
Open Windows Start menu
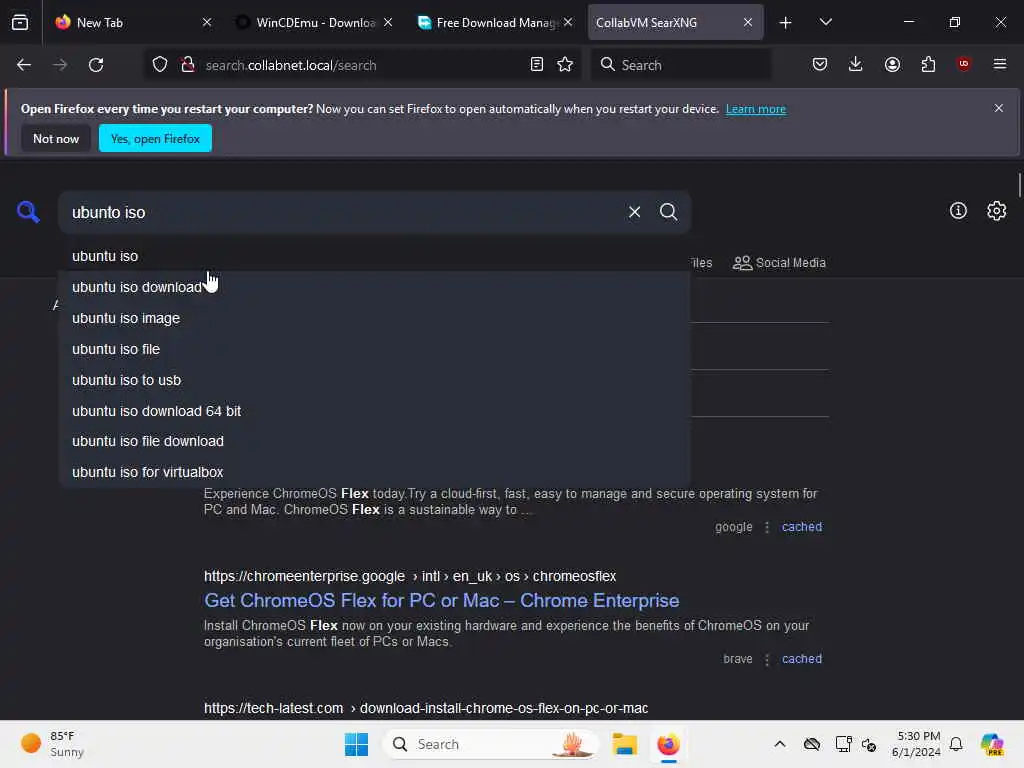point(357,744)
